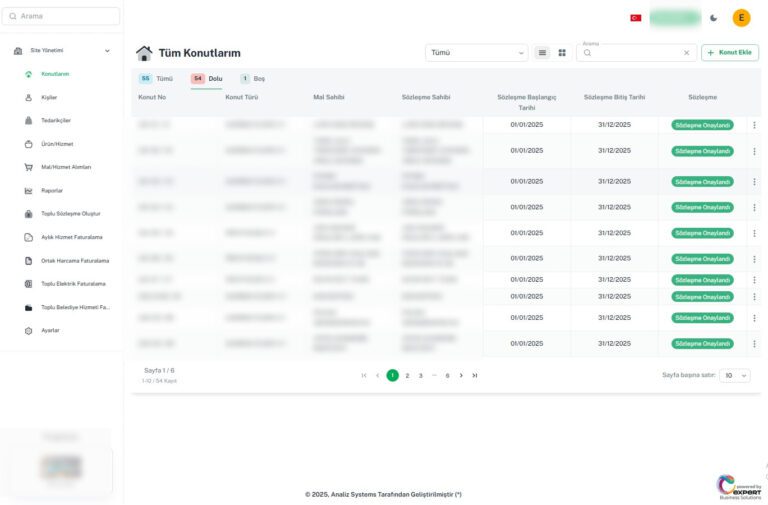The image size is (768, 505).
Task: Go to page 2 of results
Action: [x=407, y=375]
